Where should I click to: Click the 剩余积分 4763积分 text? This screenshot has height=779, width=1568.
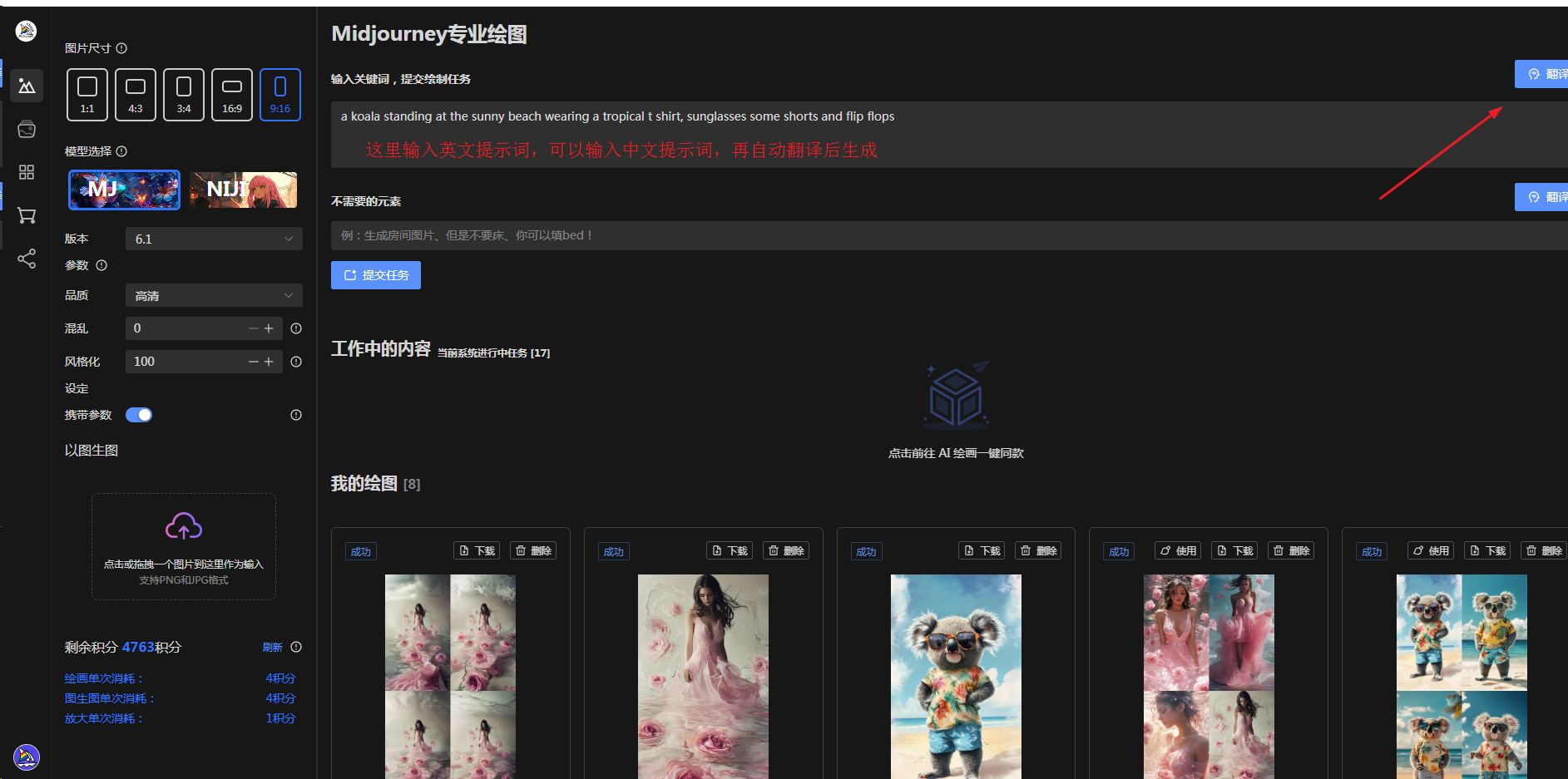tap(123, 647)
